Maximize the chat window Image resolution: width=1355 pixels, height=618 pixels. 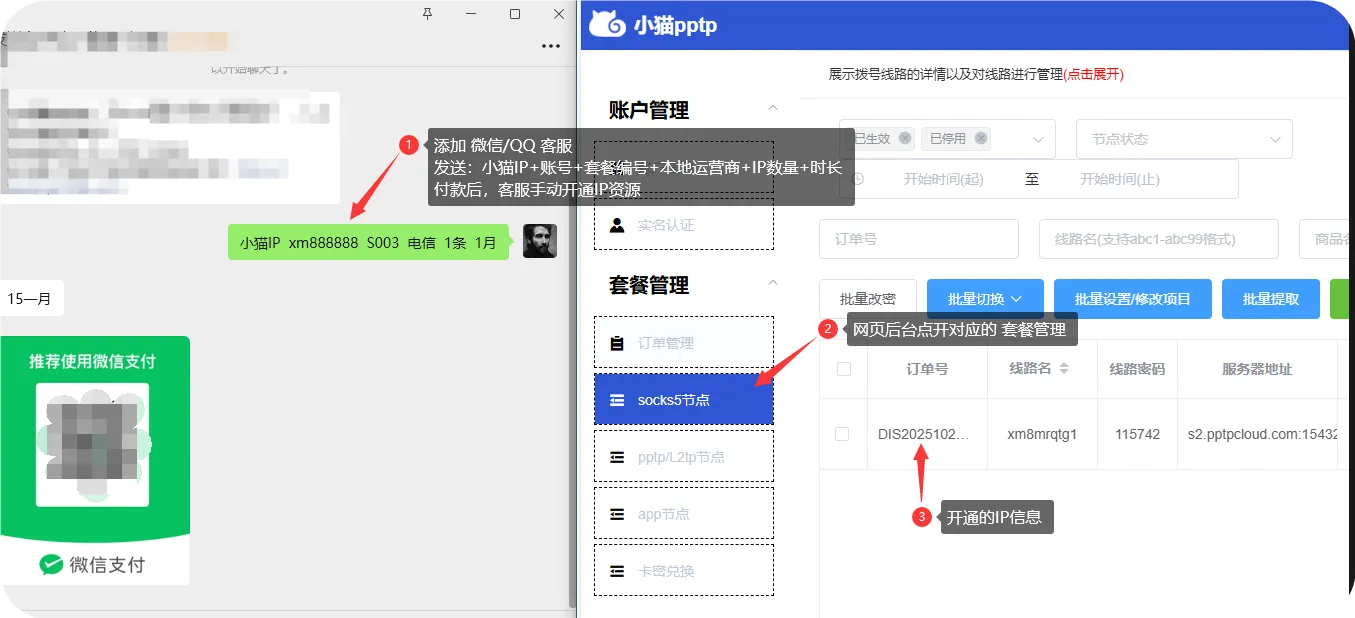point(515,14)
